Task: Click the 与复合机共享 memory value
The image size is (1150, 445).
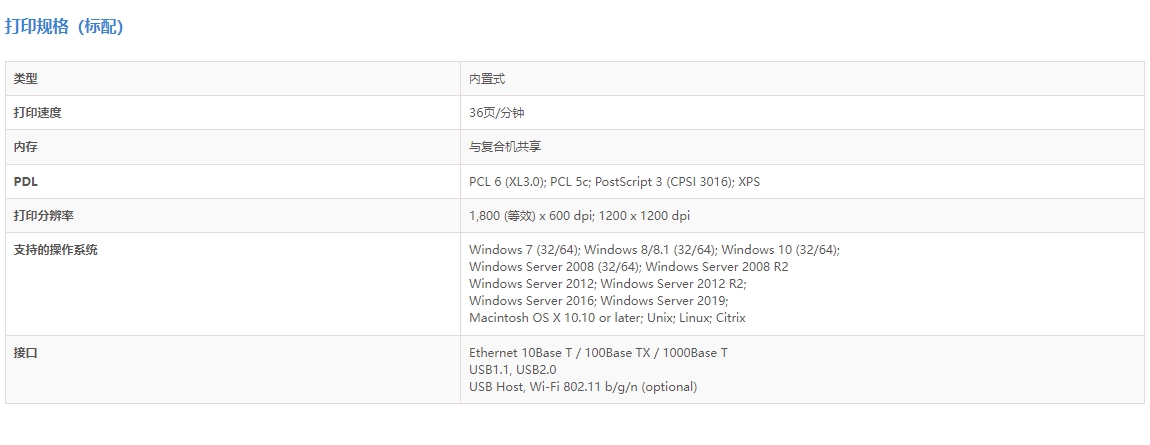Action: point(505,147)
